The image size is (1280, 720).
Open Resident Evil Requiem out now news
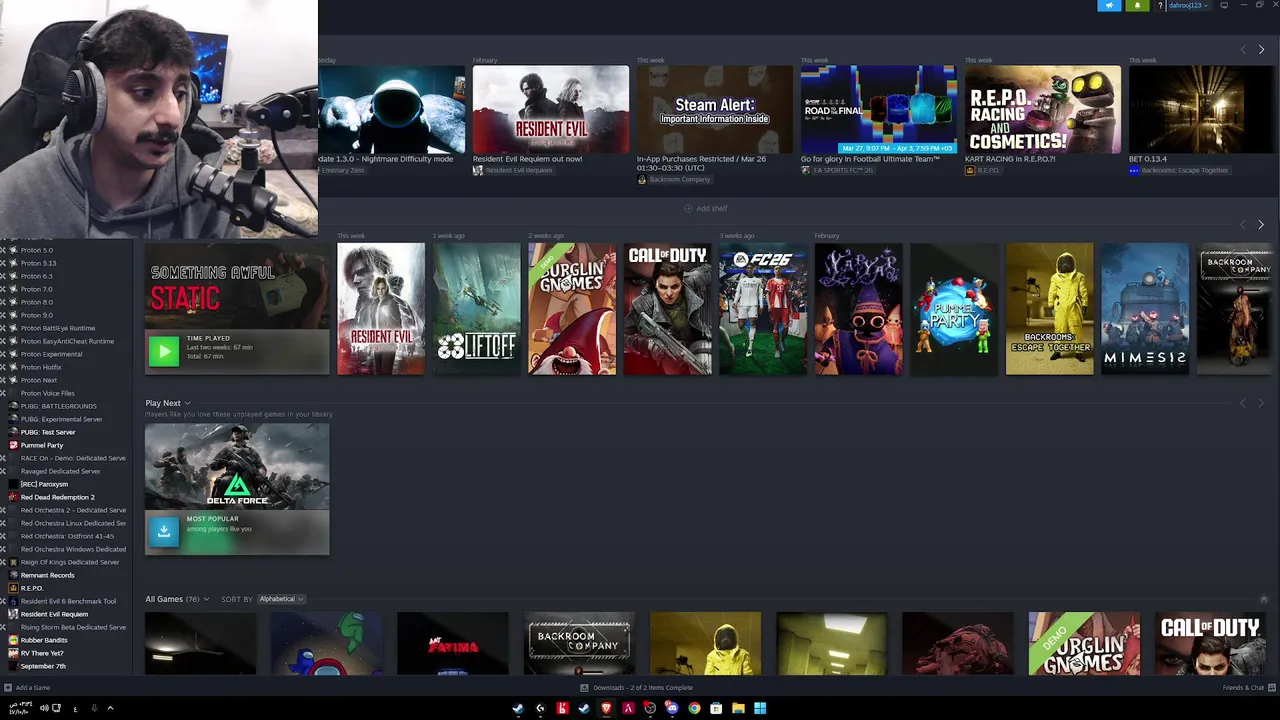tap(551, 110)
